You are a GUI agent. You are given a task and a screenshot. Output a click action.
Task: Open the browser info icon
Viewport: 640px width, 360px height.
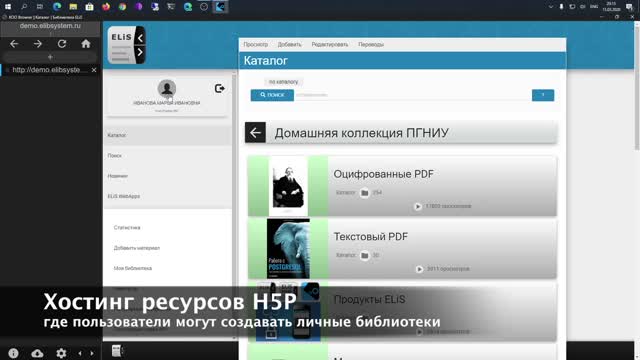tap(13, 353)
